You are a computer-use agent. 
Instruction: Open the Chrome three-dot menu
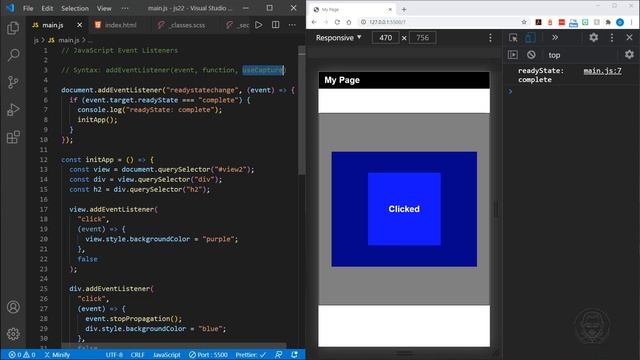632,22
